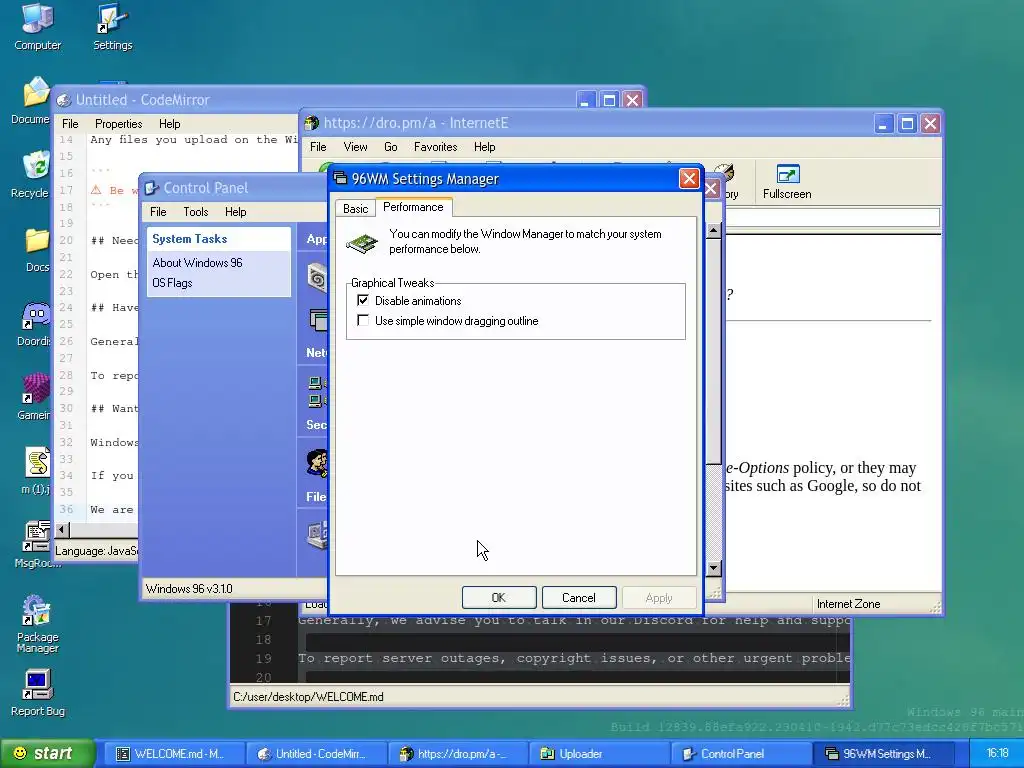Viewport: 1024px width, 768px height.
Task: Click the 96WM Settings Manager title icon
Action: [340, 178]
